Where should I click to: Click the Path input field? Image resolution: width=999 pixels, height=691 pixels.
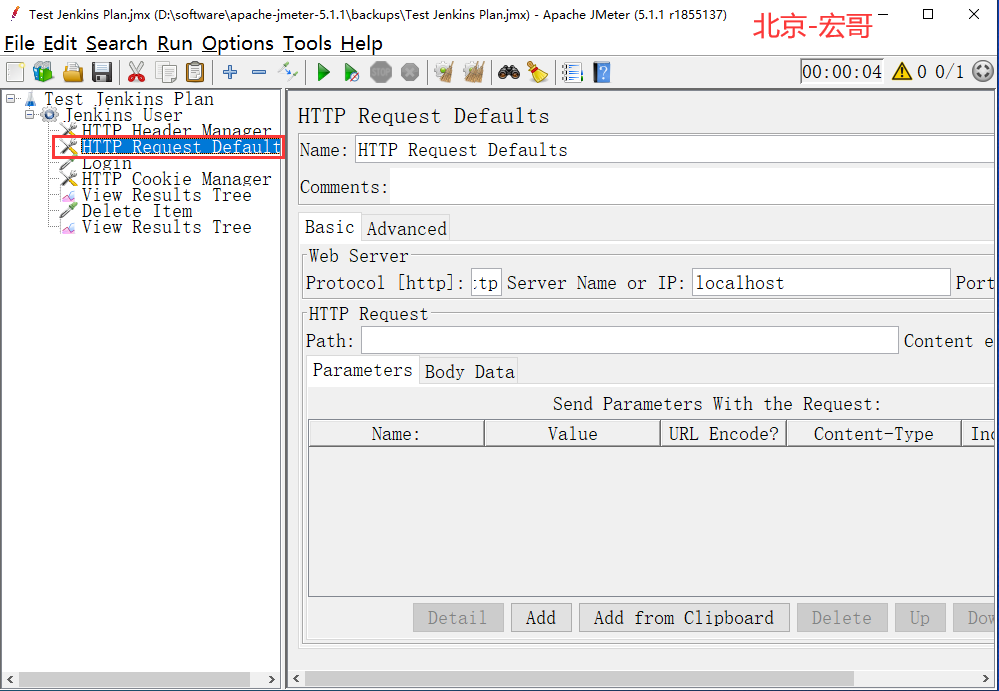click(x=629, y=340)
